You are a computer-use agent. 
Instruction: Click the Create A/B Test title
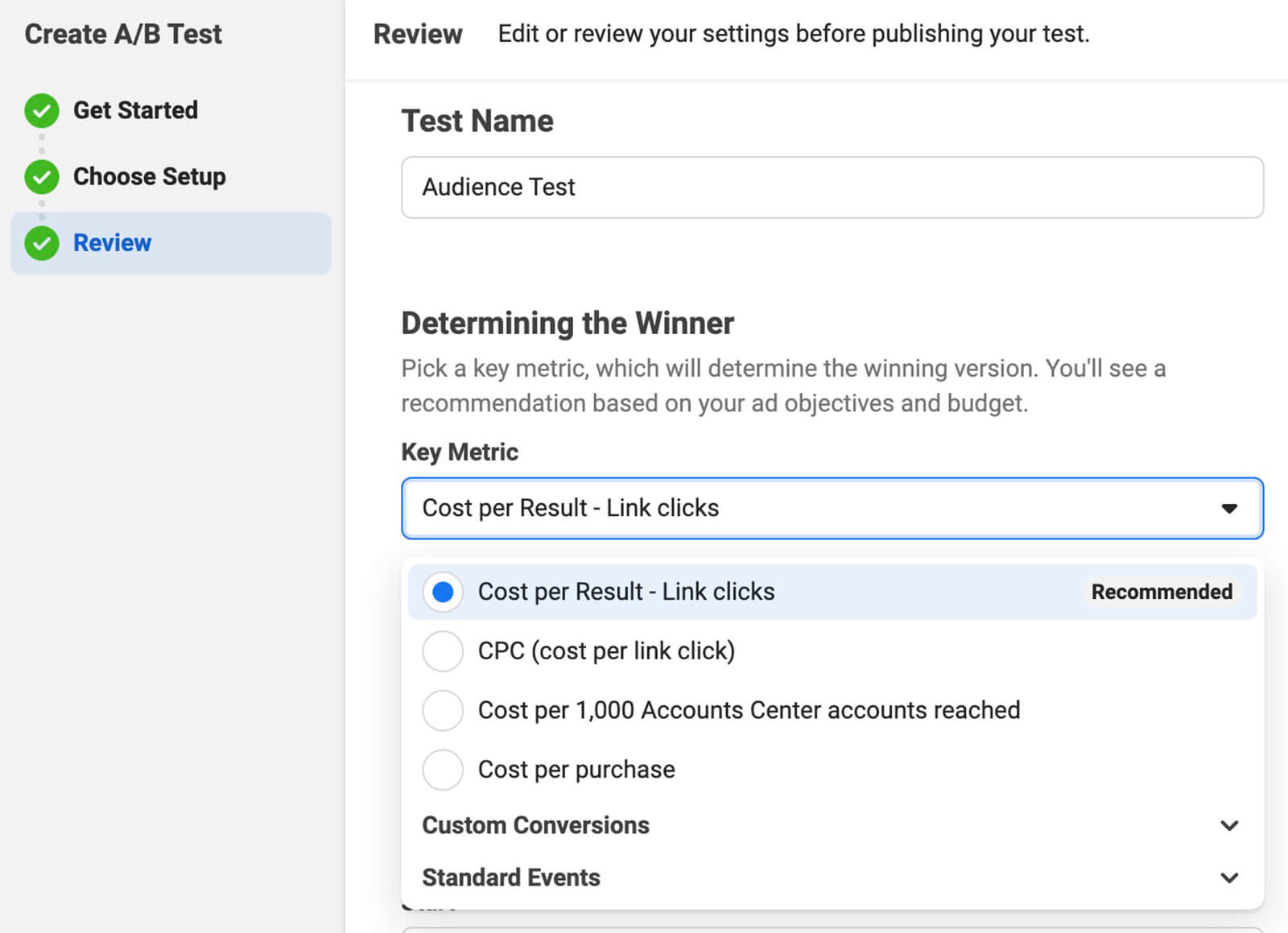123,35
